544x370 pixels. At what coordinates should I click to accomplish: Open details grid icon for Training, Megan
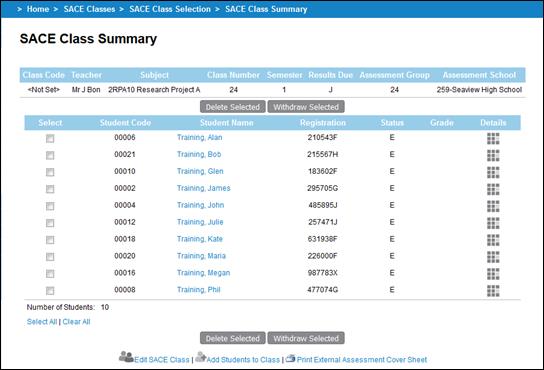493,274
